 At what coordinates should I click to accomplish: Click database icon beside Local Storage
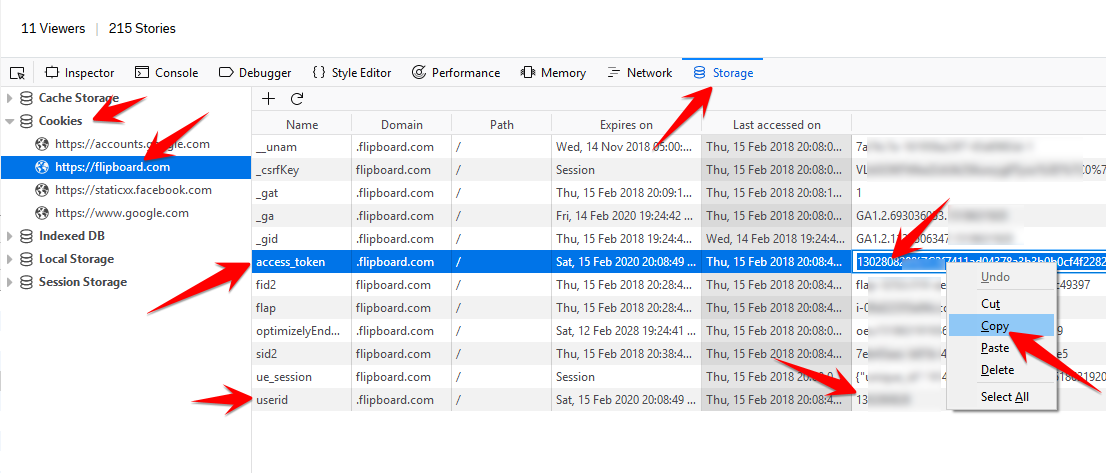[26, 259]
